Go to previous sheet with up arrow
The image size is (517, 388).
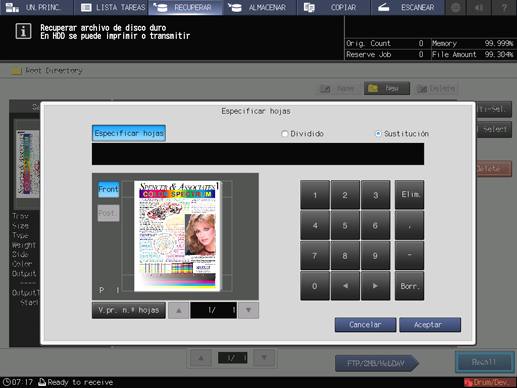click(179, 310)
